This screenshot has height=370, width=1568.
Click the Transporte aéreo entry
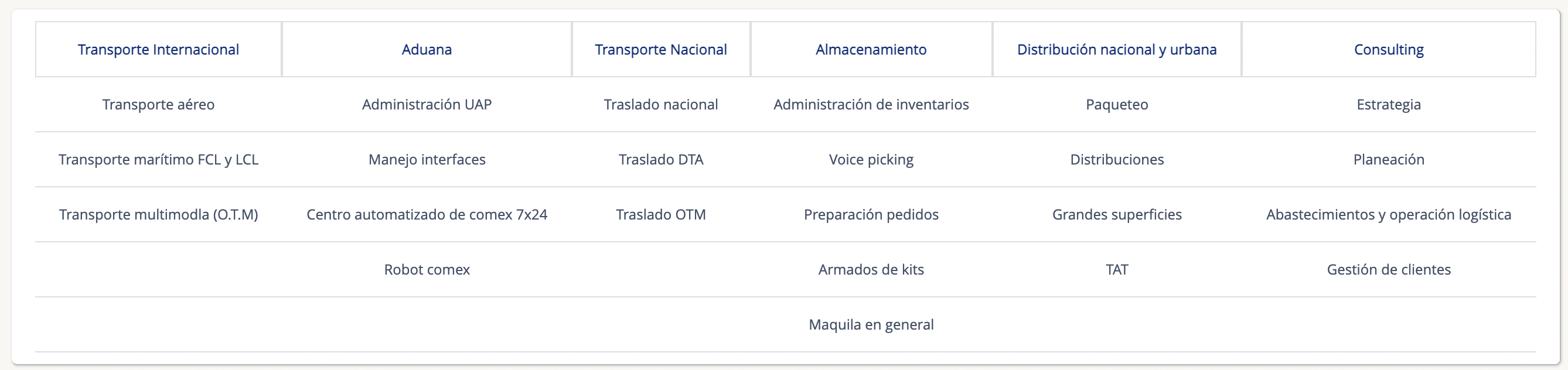[158, 105]
